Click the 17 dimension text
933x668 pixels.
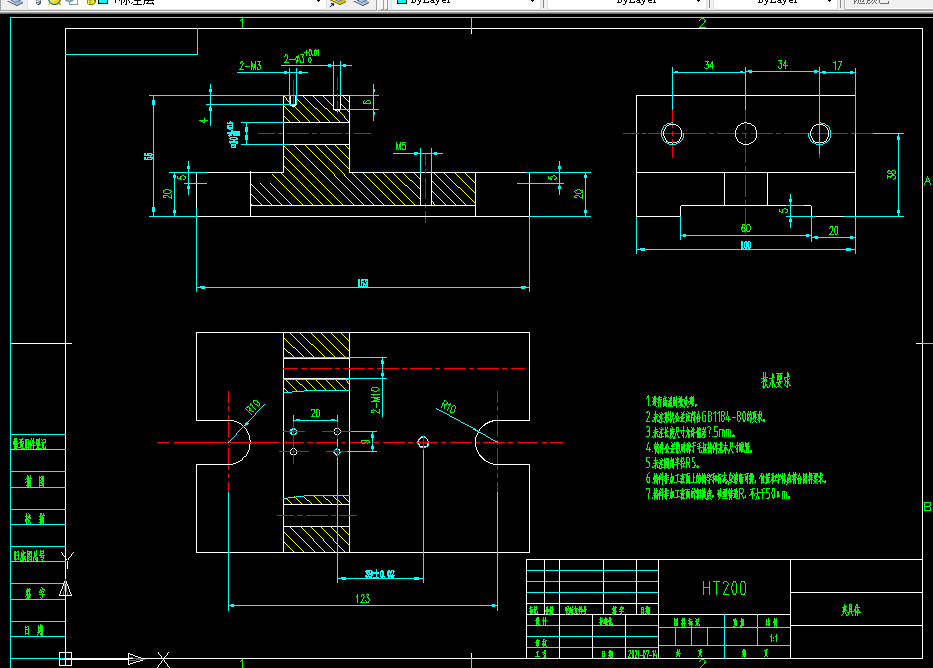(837, 65)
